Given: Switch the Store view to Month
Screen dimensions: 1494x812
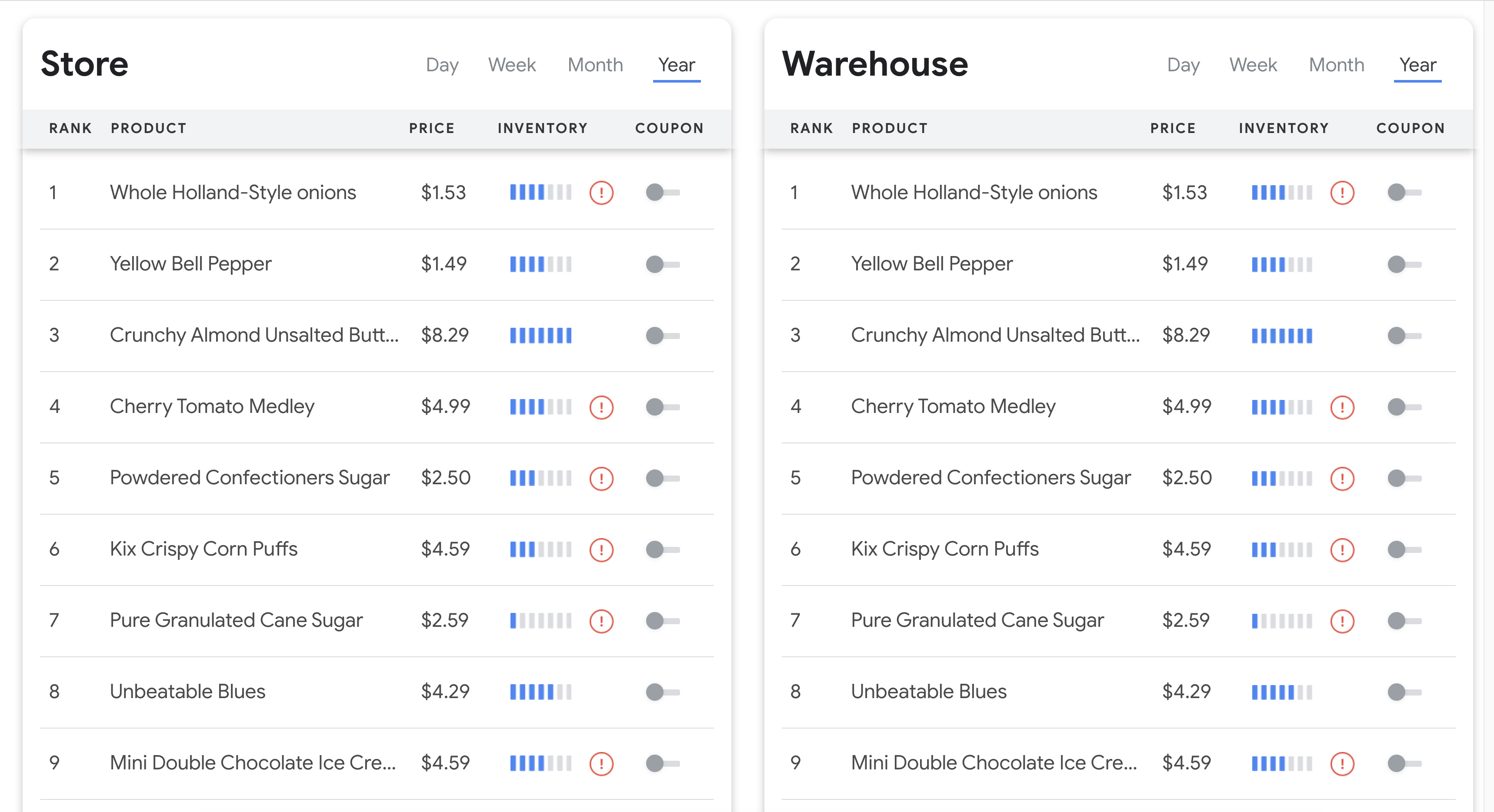Looking at the screenshot, I should coord(595,64).
